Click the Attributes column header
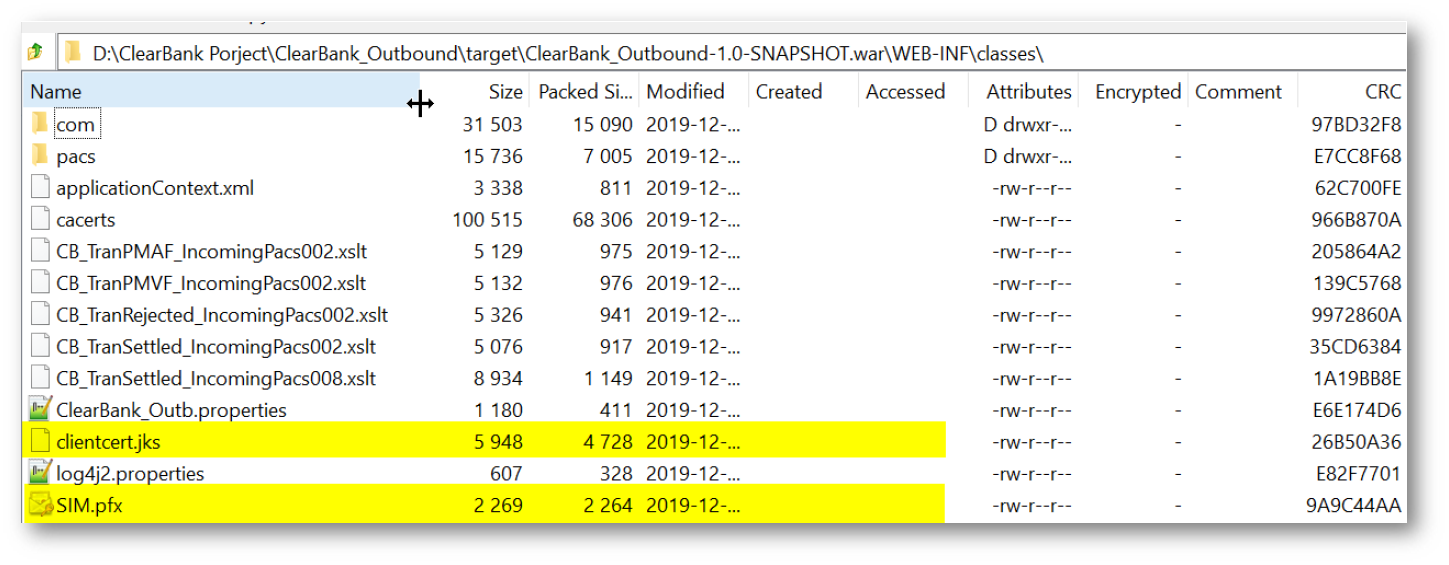 pyautogui.click(x=1028, y=92)
